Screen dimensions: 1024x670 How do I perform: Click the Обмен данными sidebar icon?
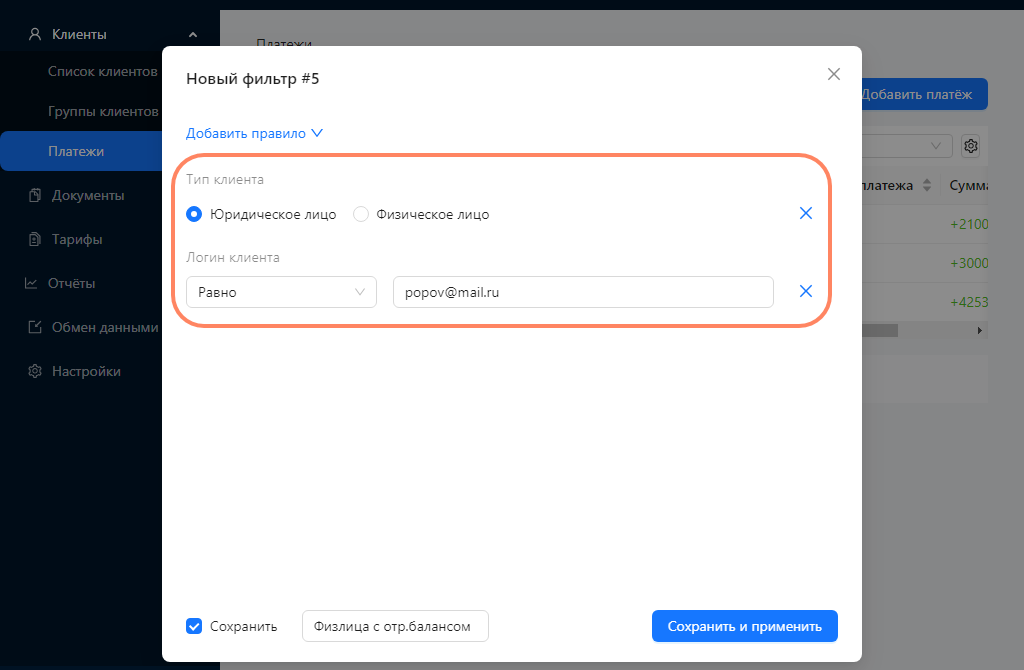click(35, 327)
